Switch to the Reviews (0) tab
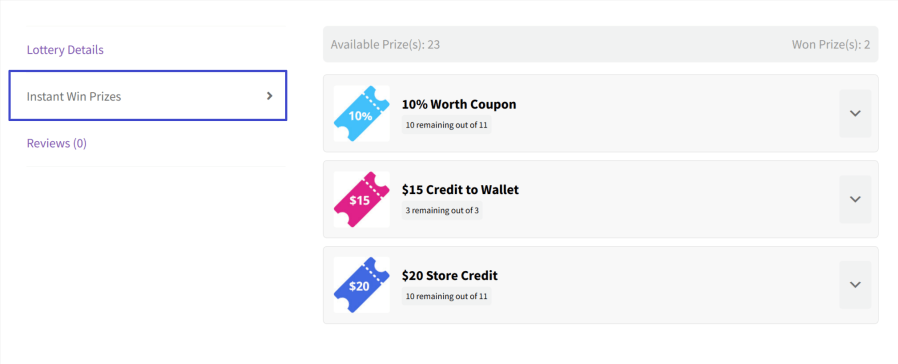 [57, 143]
